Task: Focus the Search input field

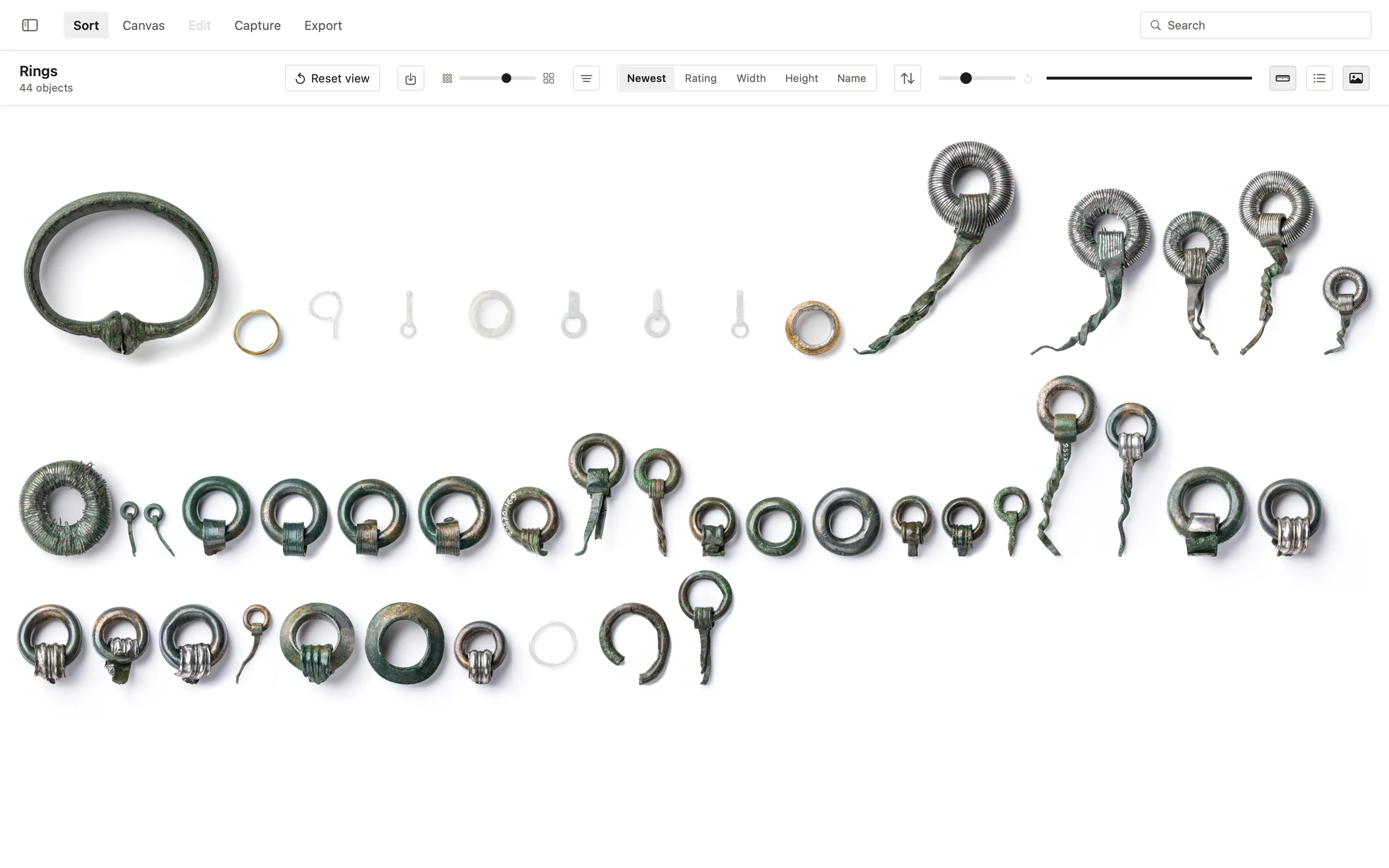Action: click(1255, 25)
